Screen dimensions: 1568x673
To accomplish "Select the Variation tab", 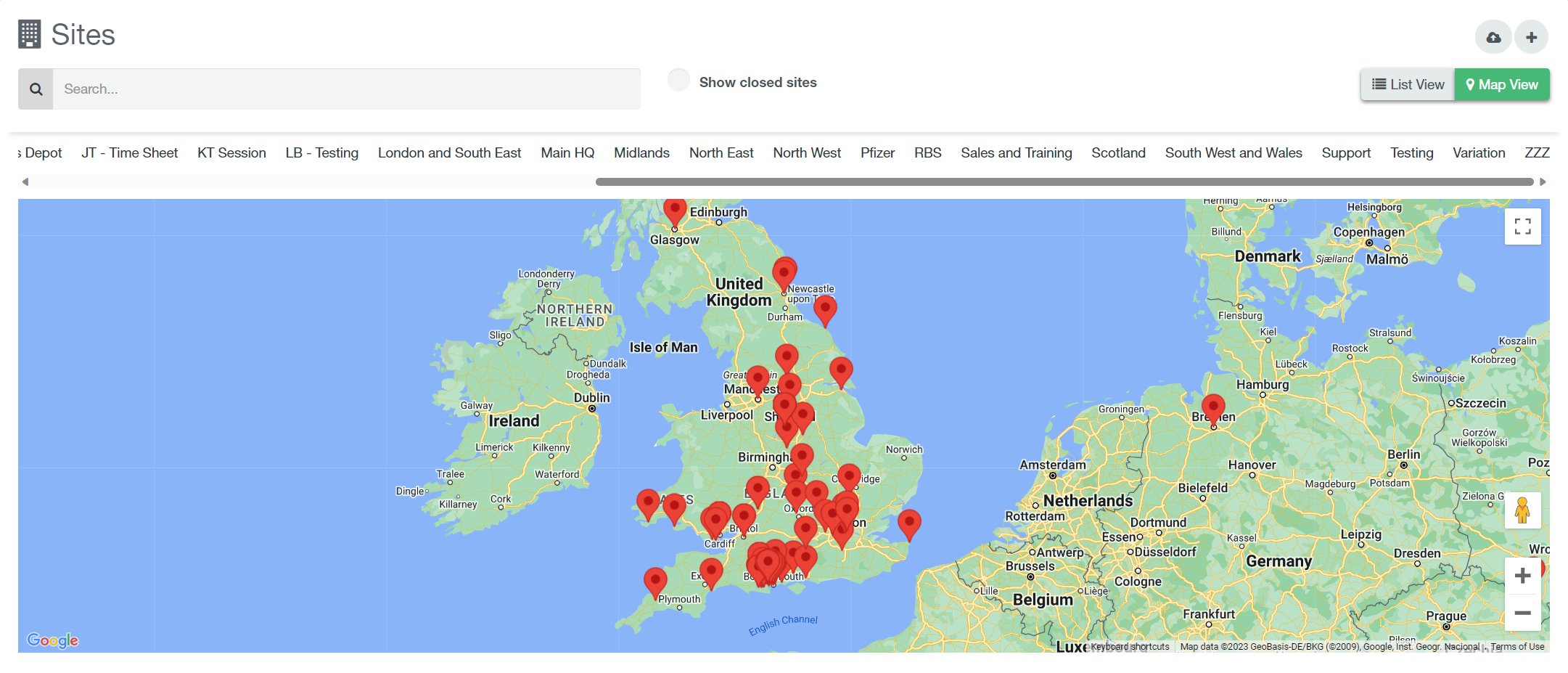I will (1479, 153).
